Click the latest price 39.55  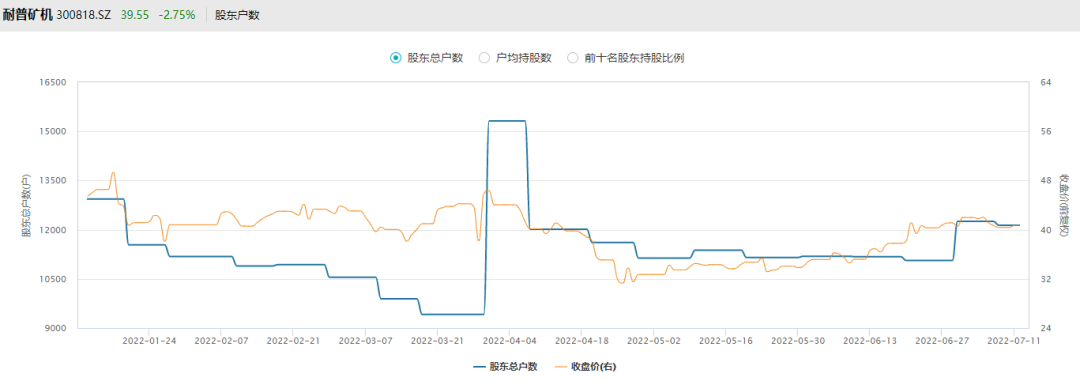coord(135,14)
